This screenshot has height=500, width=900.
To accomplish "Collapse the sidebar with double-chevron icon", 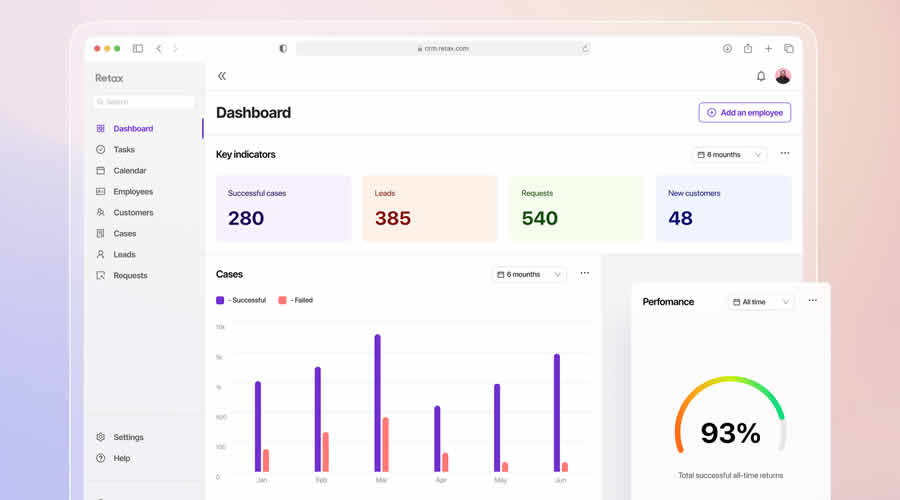I will point(222,76).
